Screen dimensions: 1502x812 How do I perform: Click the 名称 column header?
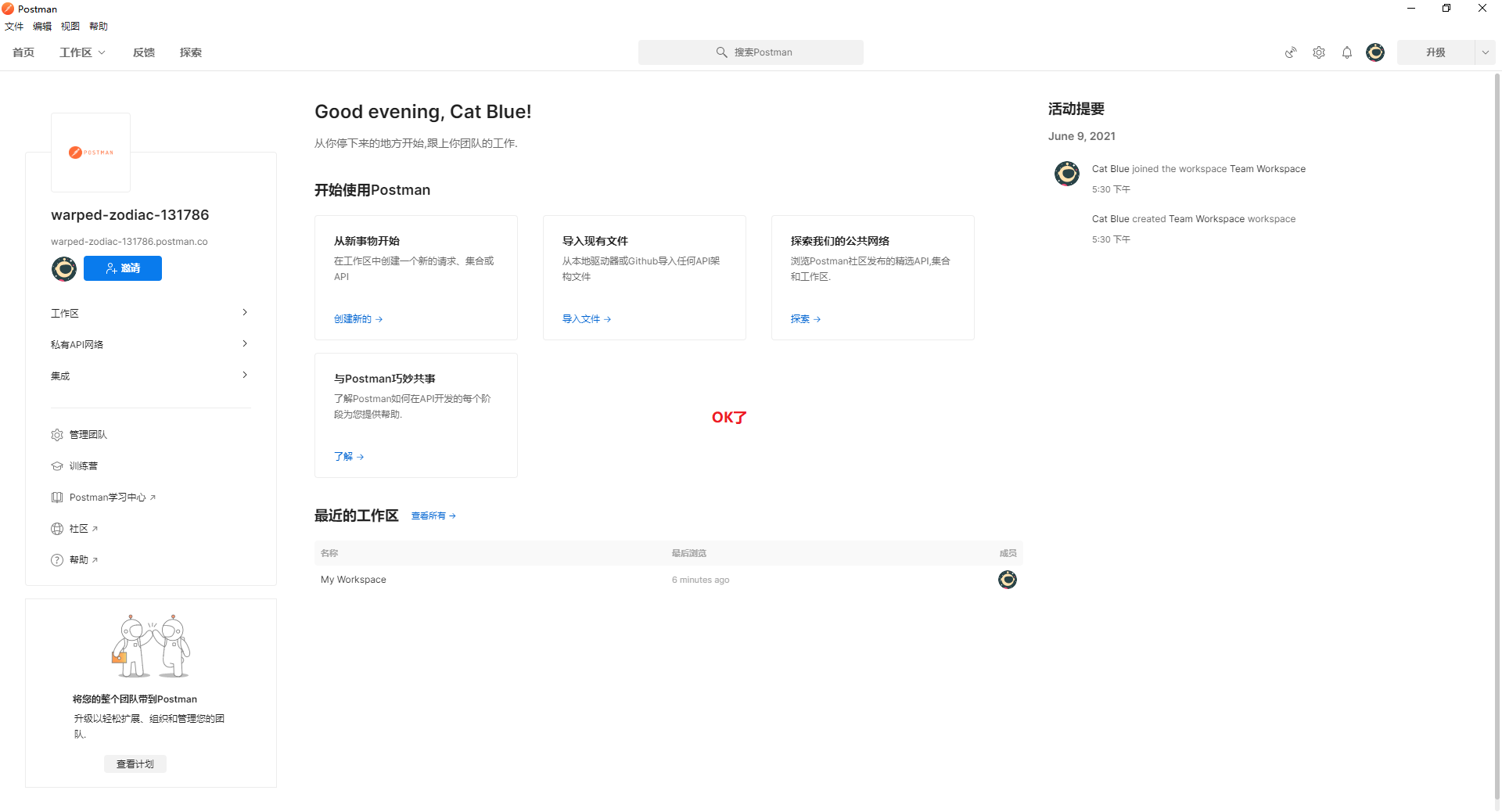point(329,553)
